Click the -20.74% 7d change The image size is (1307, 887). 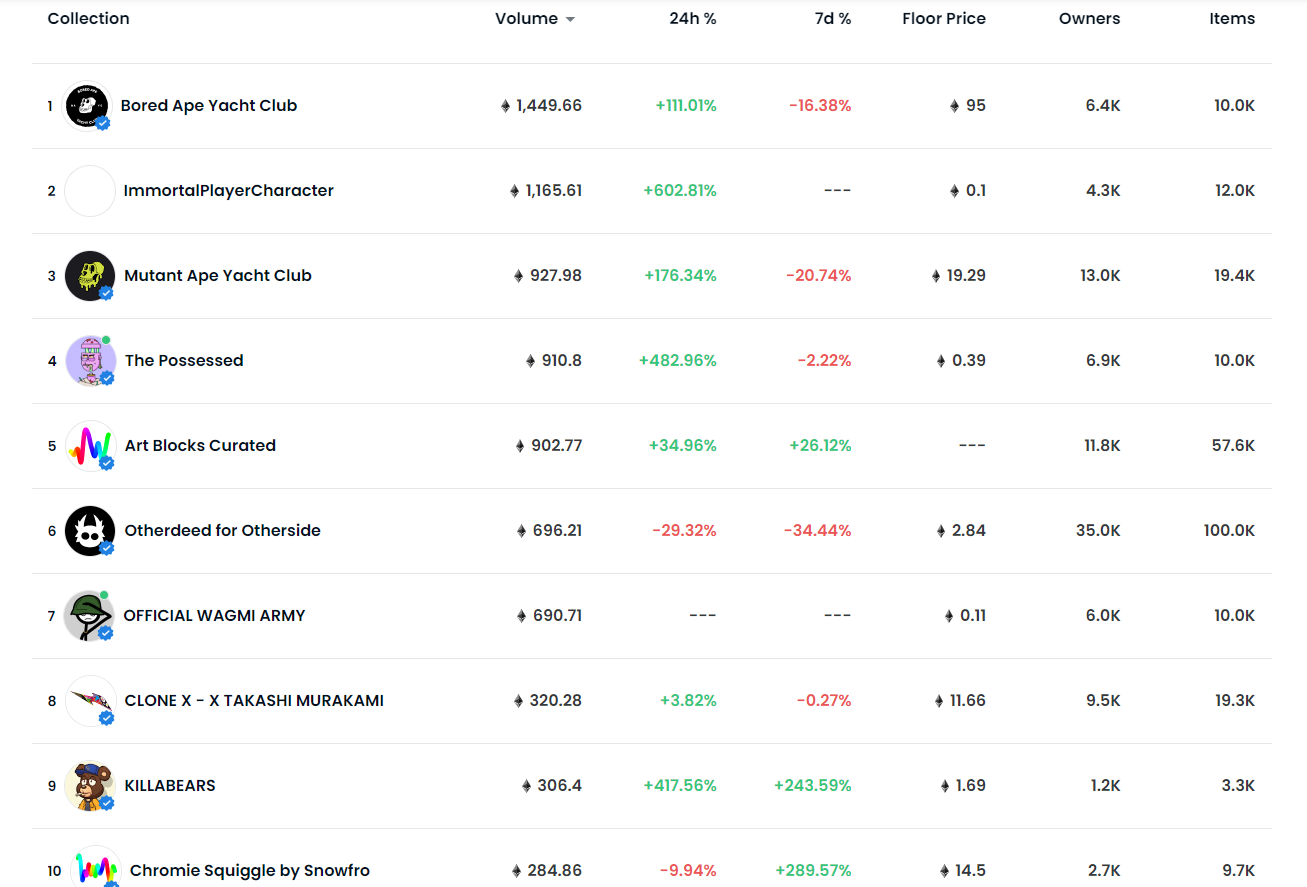(819, 276)
